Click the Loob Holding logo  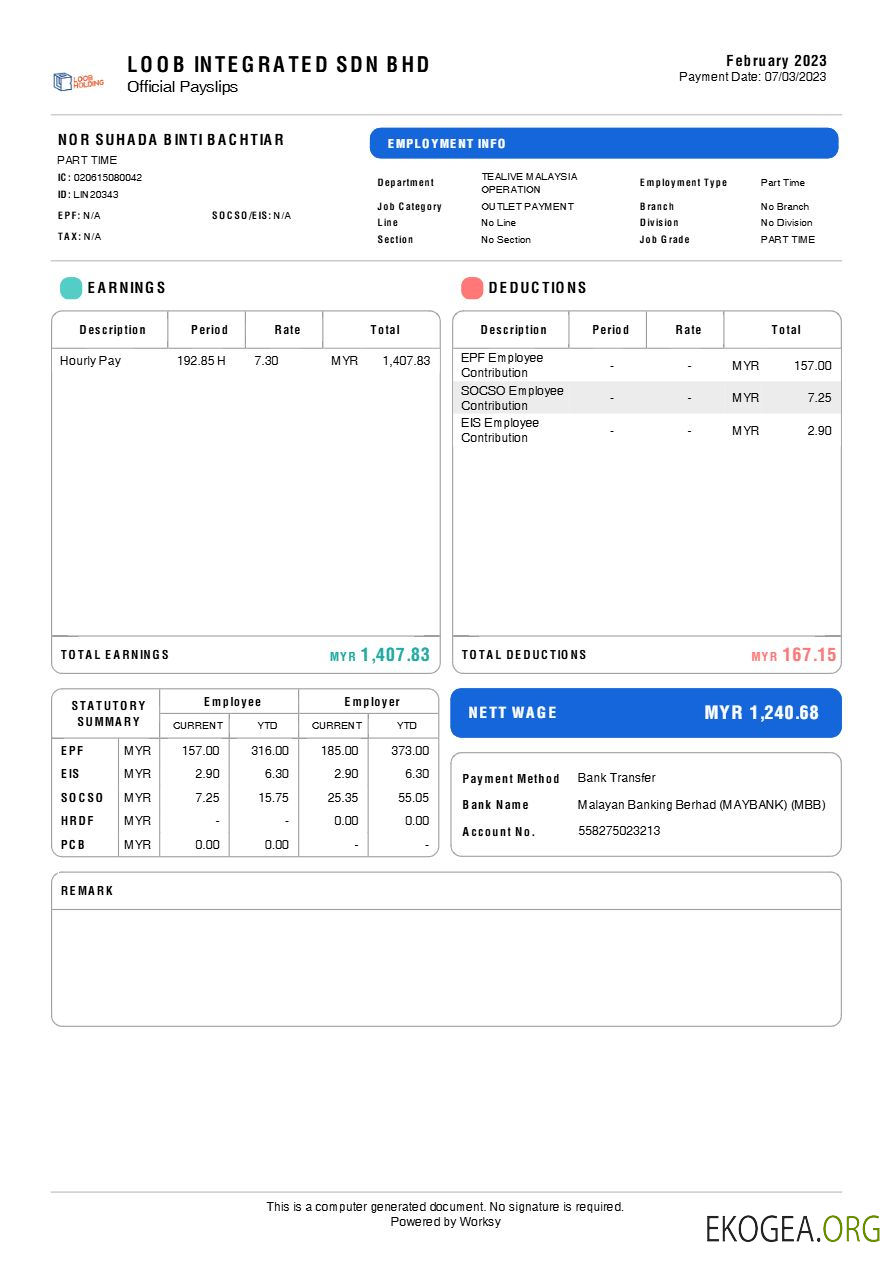(x=78, y=81)
